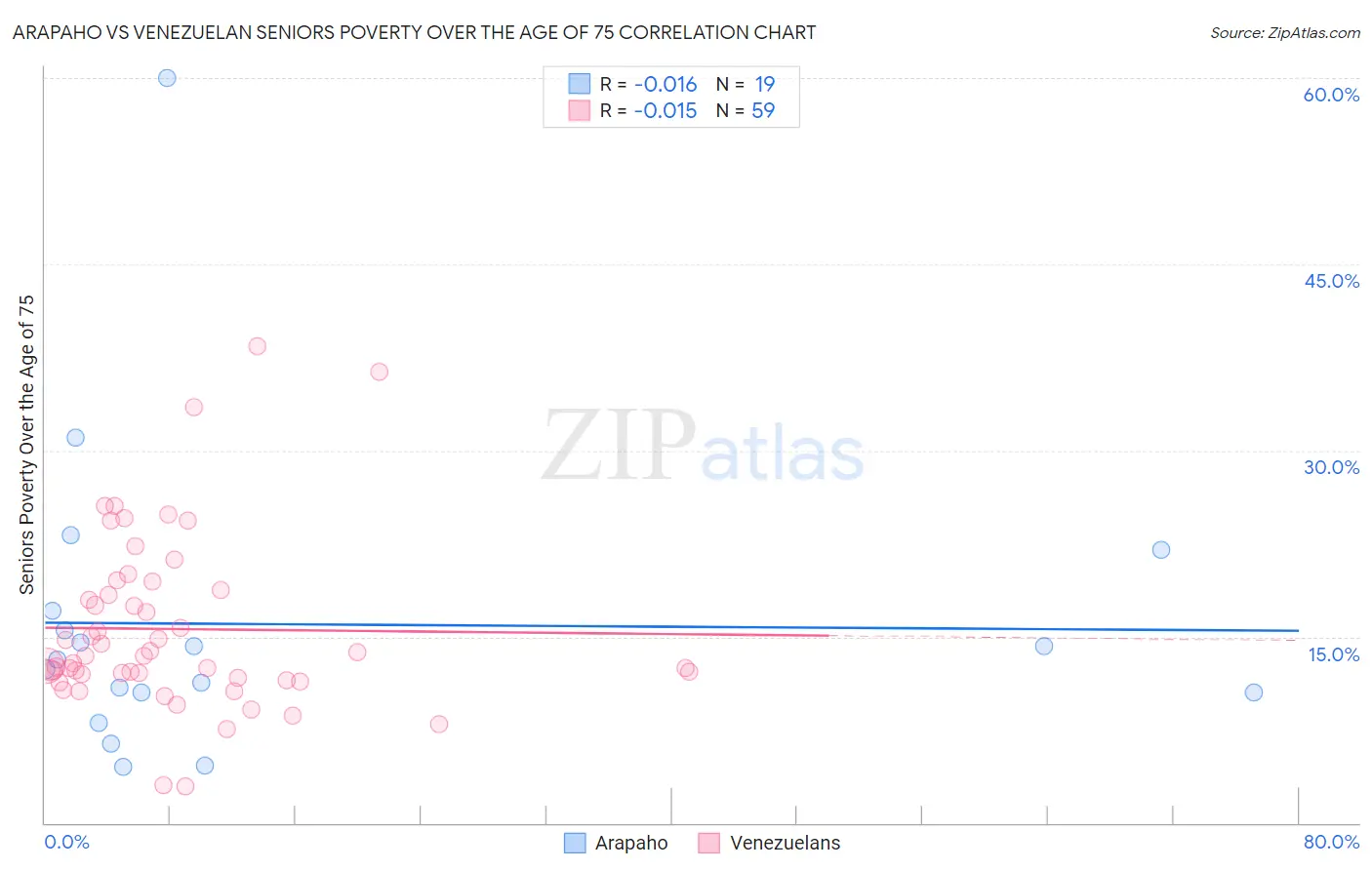The height and width of the screenshot is (870, 1372).
Task: Click the highest pink Venezuelans data point
Action: [257, 346]
